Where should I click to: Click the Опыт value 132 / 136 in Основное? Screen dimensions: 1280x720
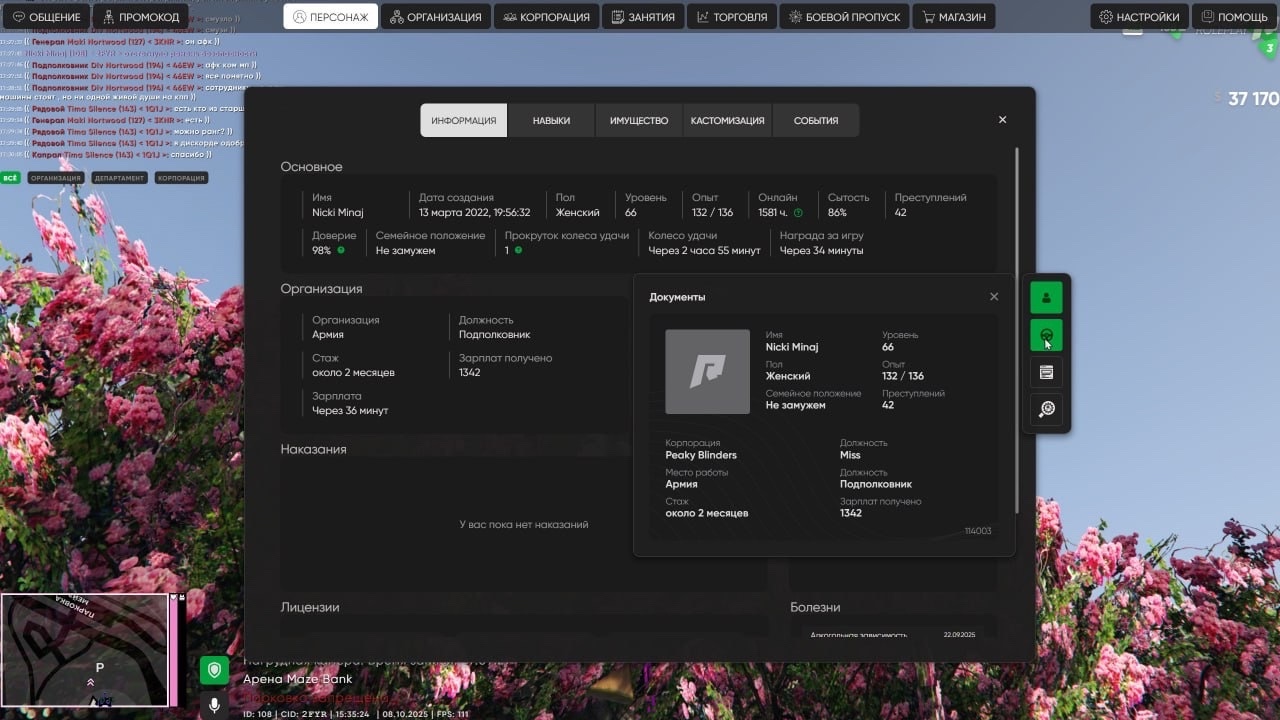click(713, 213)
